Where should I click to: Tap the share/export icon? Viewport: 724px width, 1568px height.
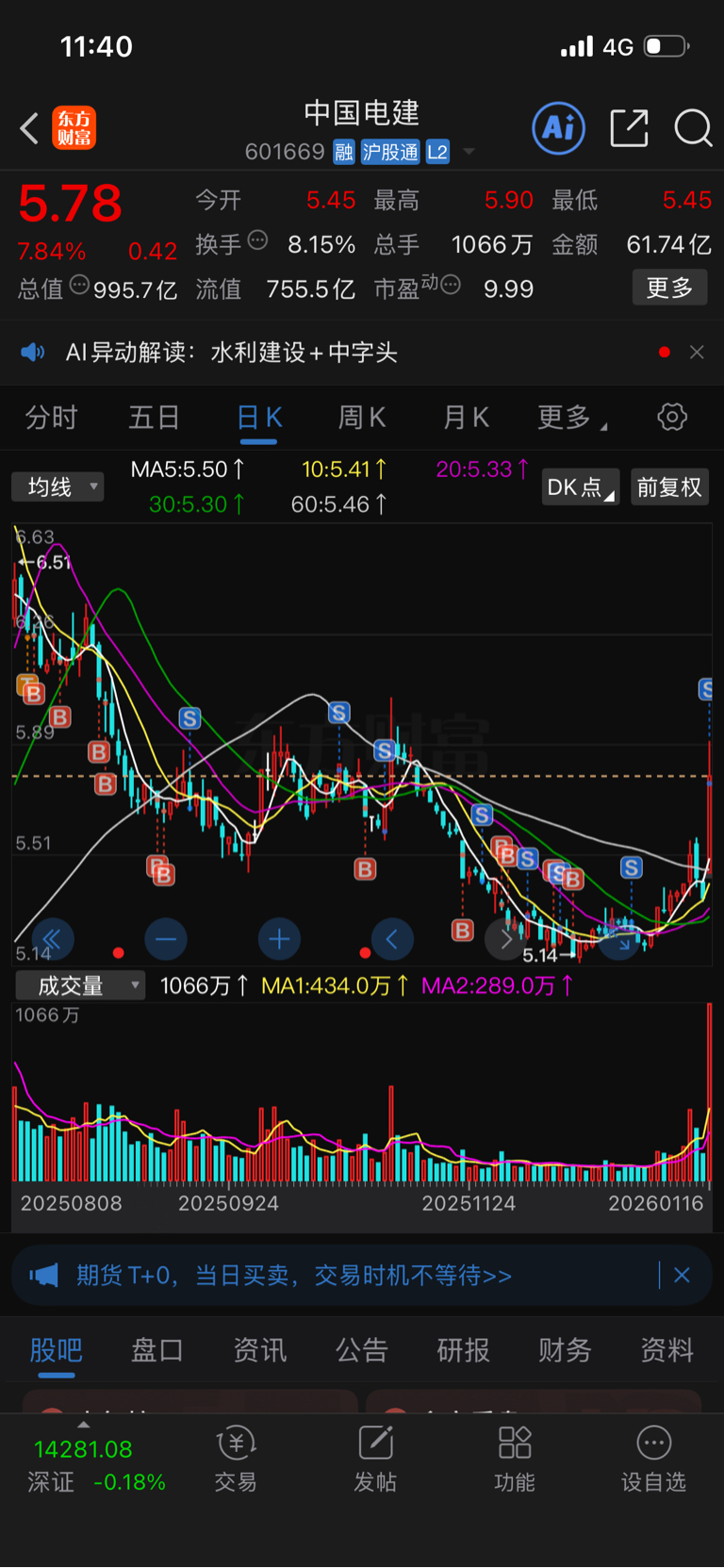[630, 127]
